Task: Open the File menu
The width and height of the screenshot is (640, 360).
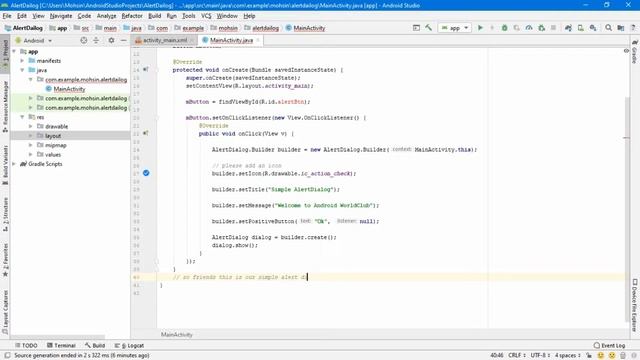Action: click(7, 16)
